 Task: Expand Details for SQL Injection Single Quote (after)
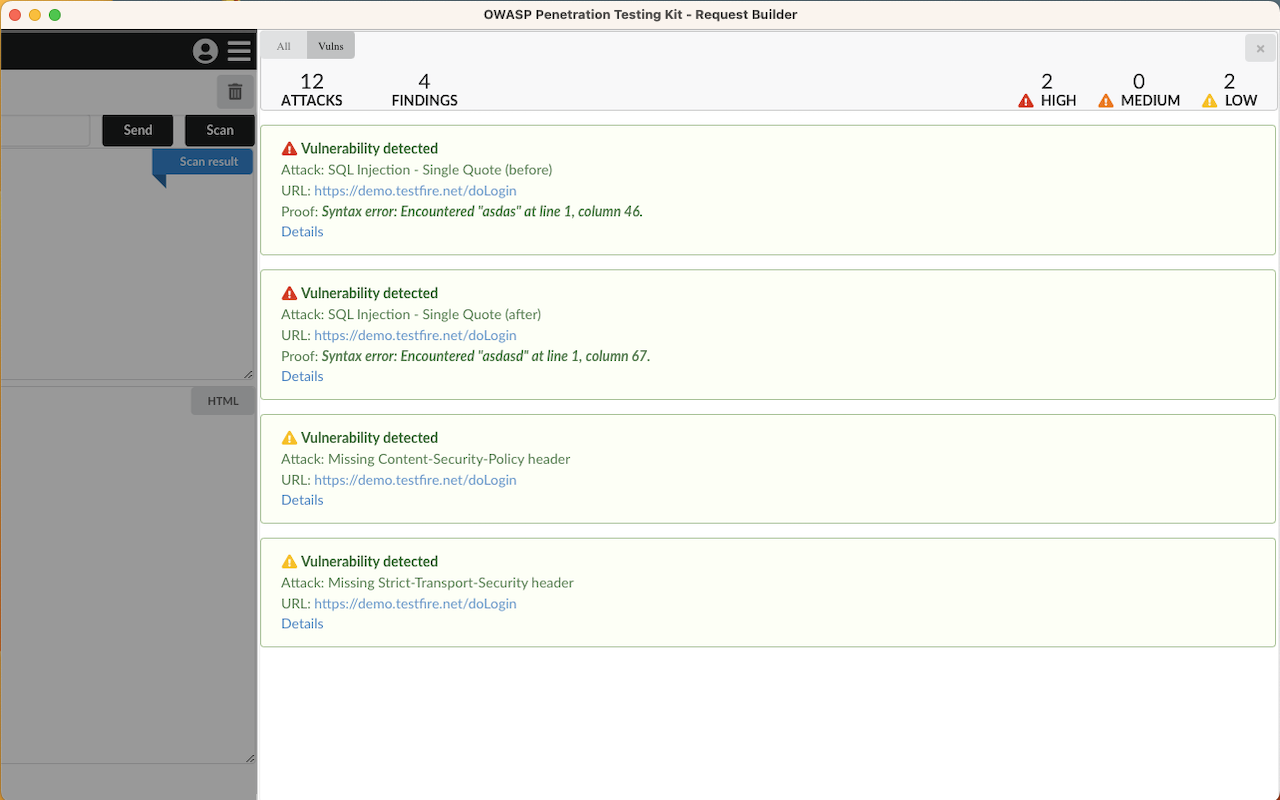302,377
